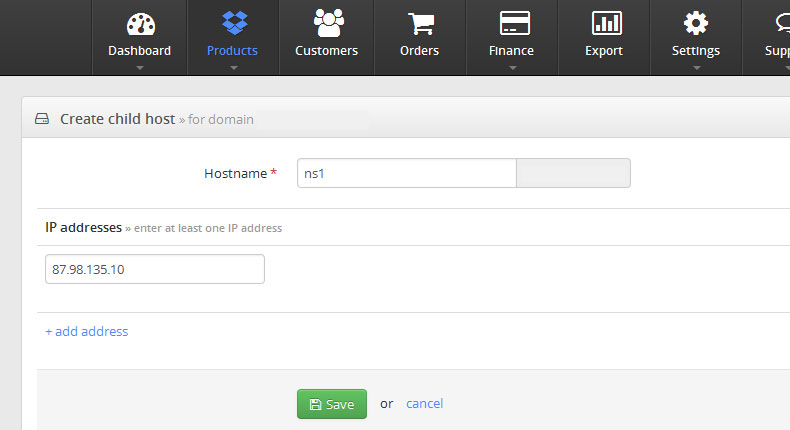Expand the dropdown arrow under Dashboard

(139, 68)
